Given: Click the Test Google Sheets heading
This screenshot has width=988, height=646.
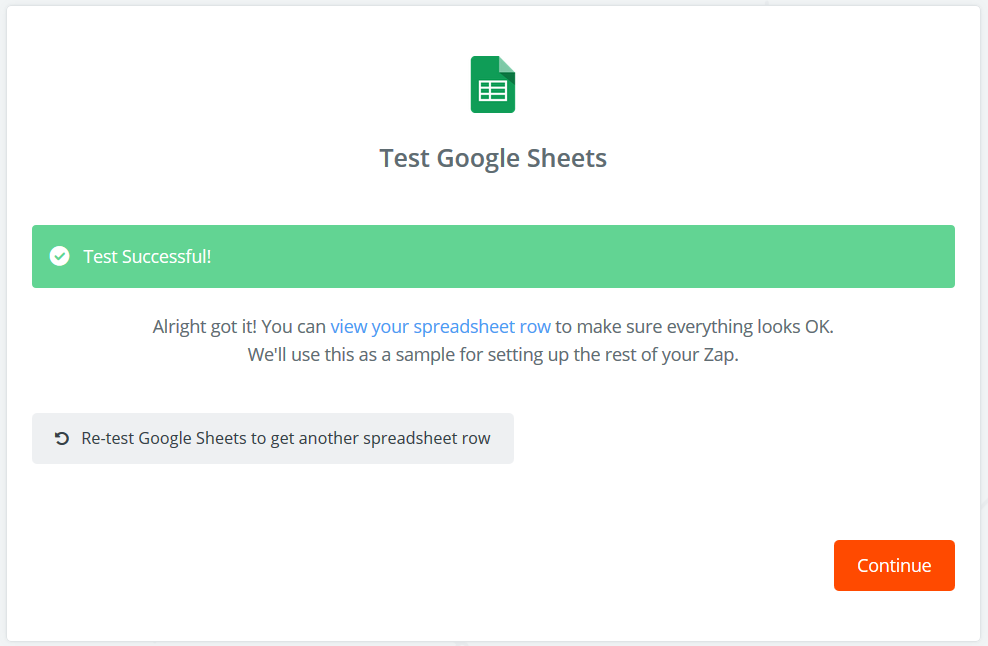Looking at the screenshot, I should click(493, 158).
